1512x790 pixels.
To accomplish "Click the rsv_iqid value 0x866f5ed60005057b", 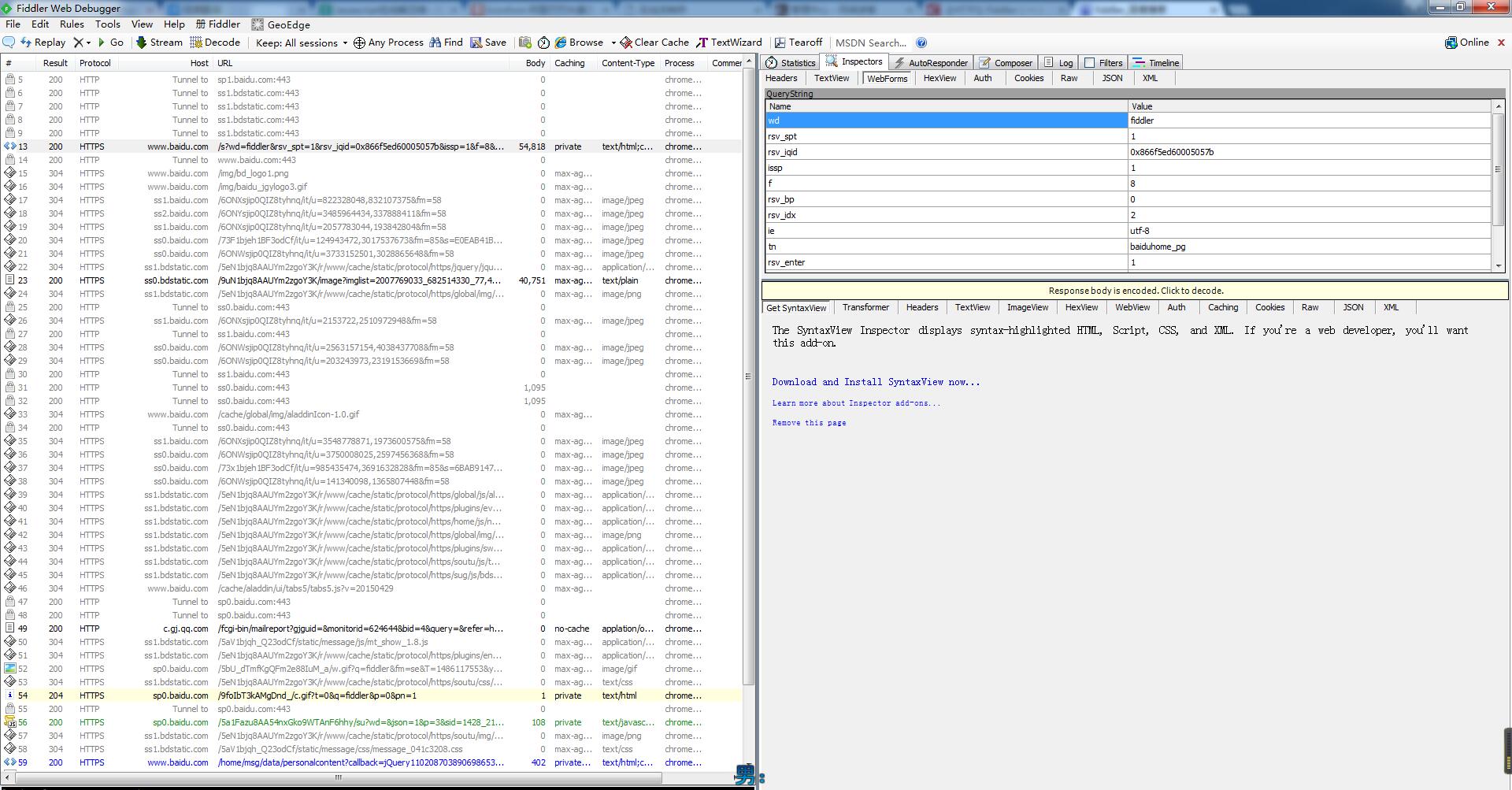I will tap(1309, 152).
